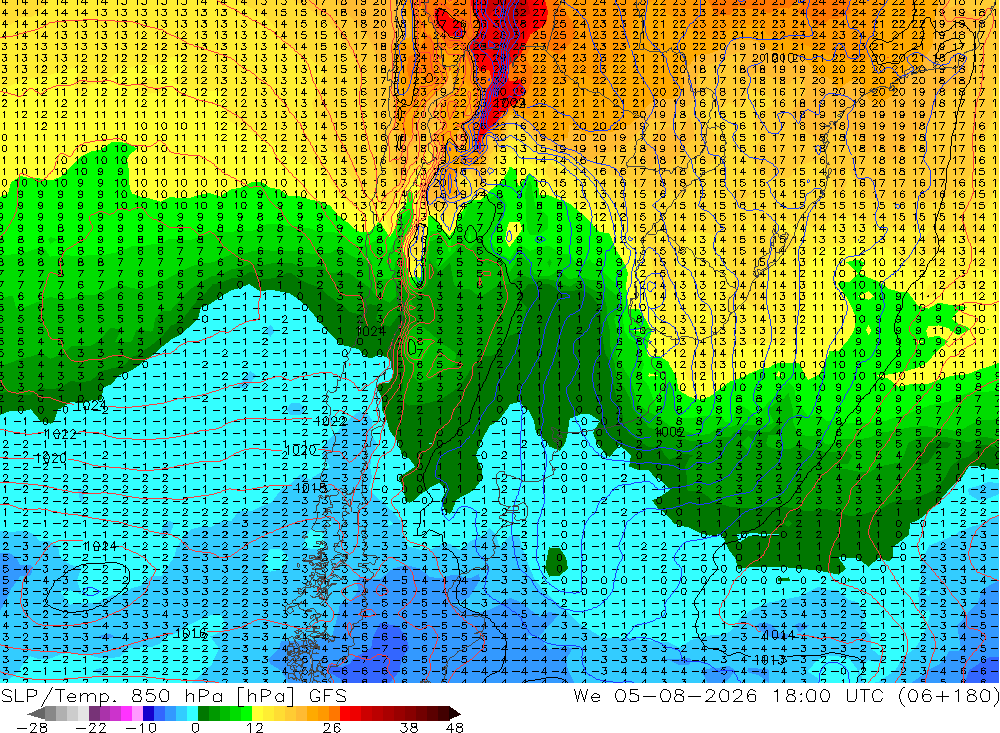
Task: Pick the bright red swatch right of 26 in the legend
Action: 345,713
